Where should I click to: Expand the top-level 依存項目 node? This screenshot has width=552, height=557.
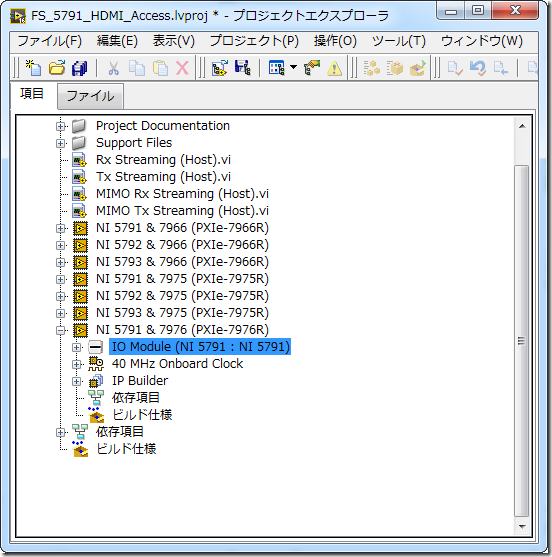click(60, 432)
